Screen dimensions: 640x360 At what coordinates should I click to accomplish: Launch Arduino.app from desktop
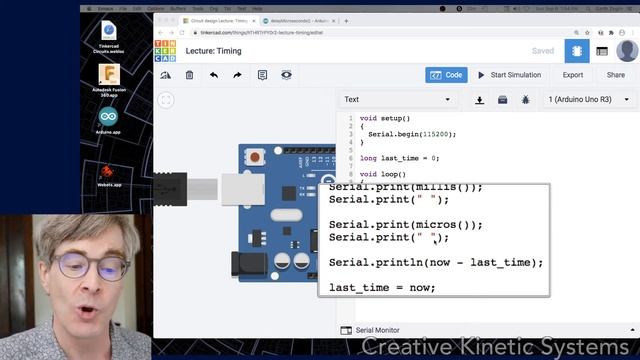(x=108, y=120)
